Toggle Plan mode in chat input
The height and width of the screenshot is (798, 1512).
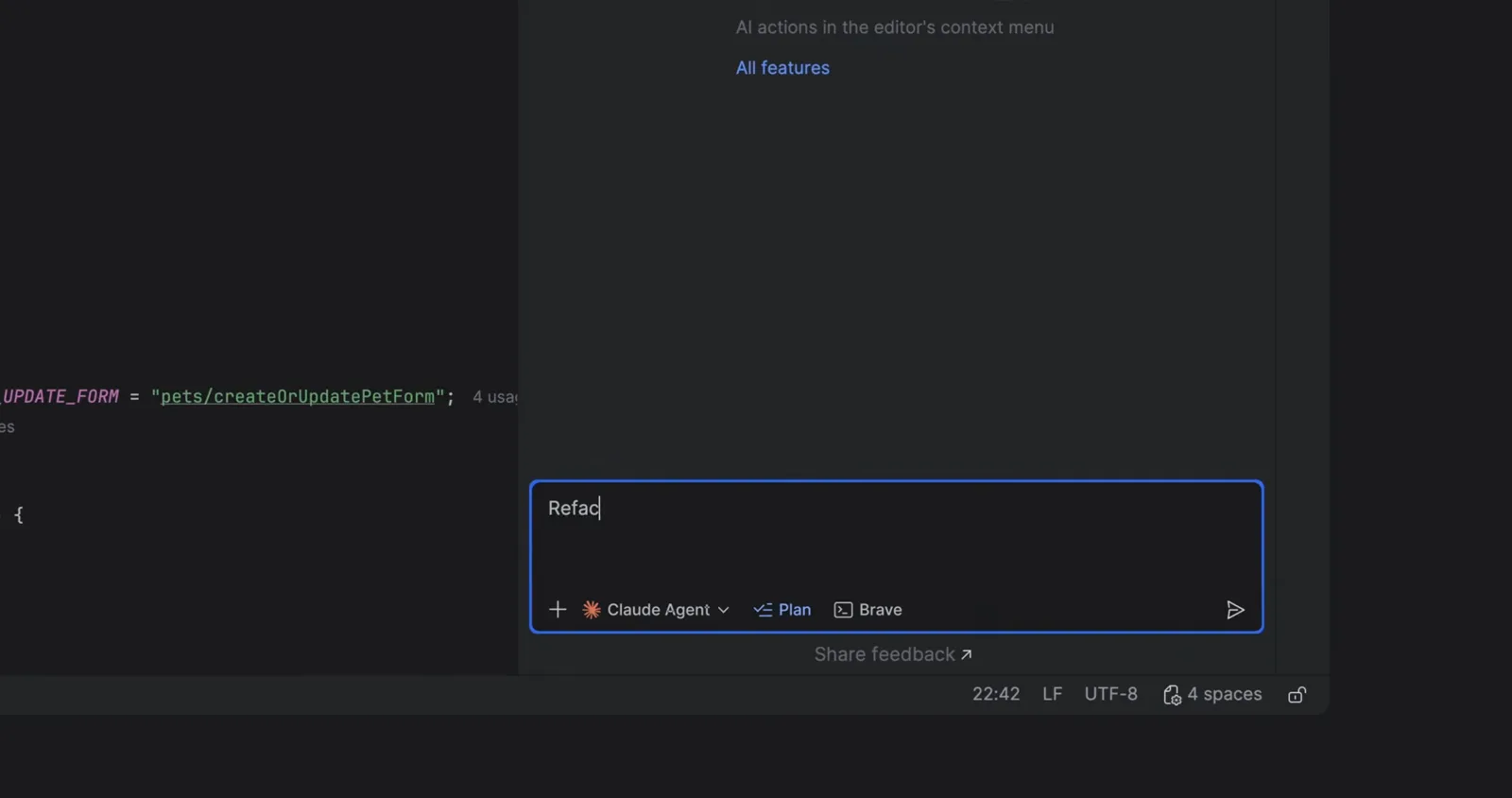pyautogui.click(x=782, y=610)
